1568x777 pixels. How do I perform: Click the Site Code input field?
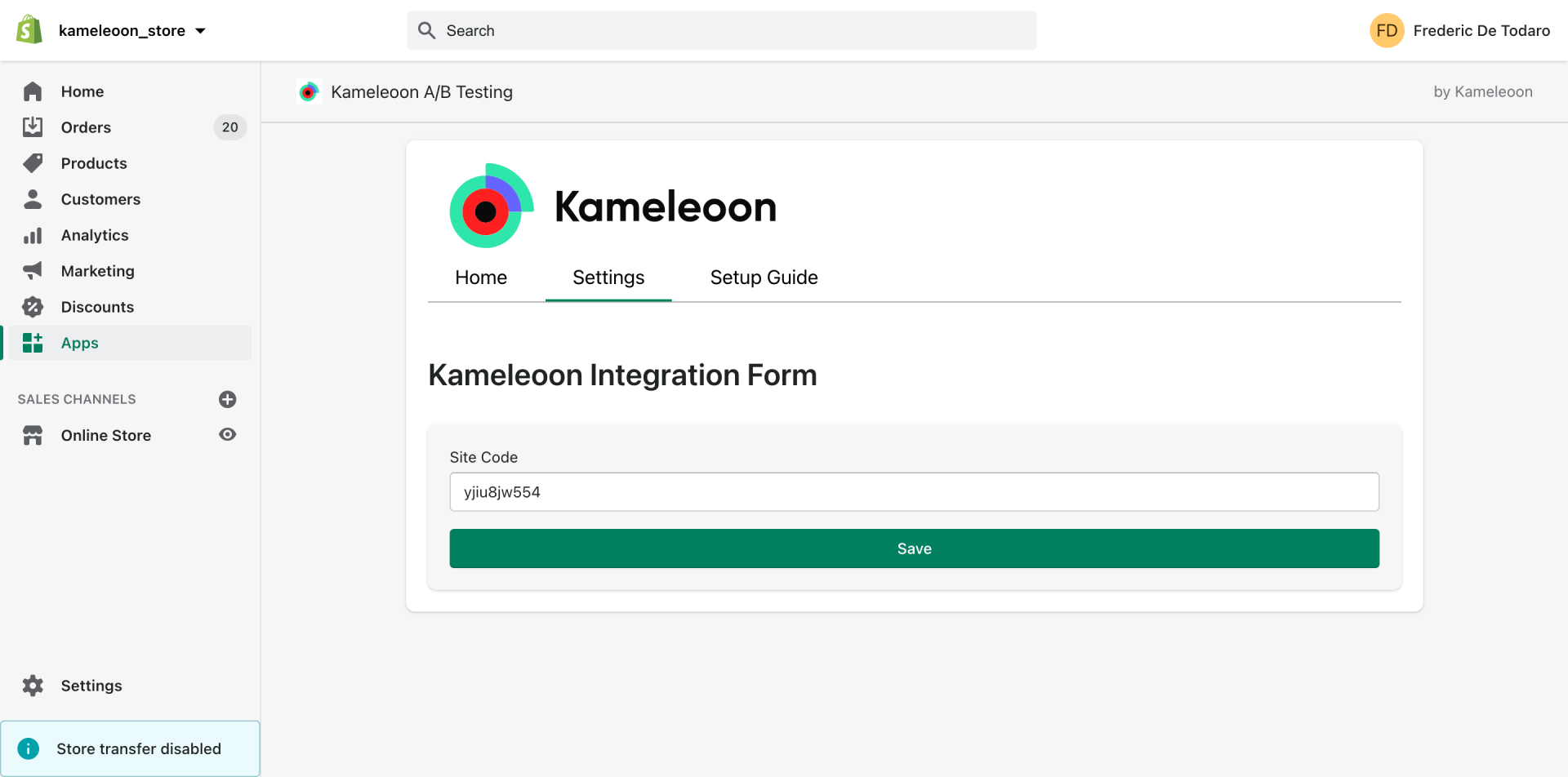click(914, 492)
